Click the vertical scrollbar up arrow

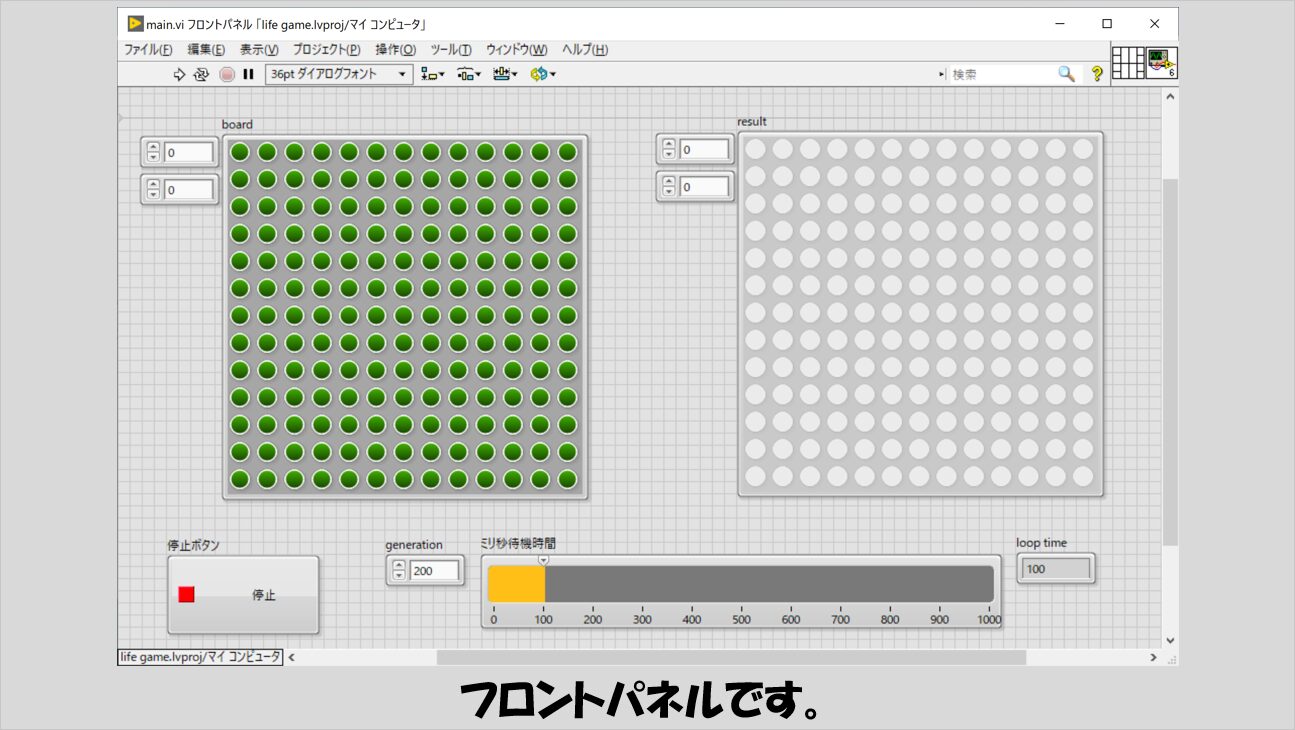click(1170, 96)
